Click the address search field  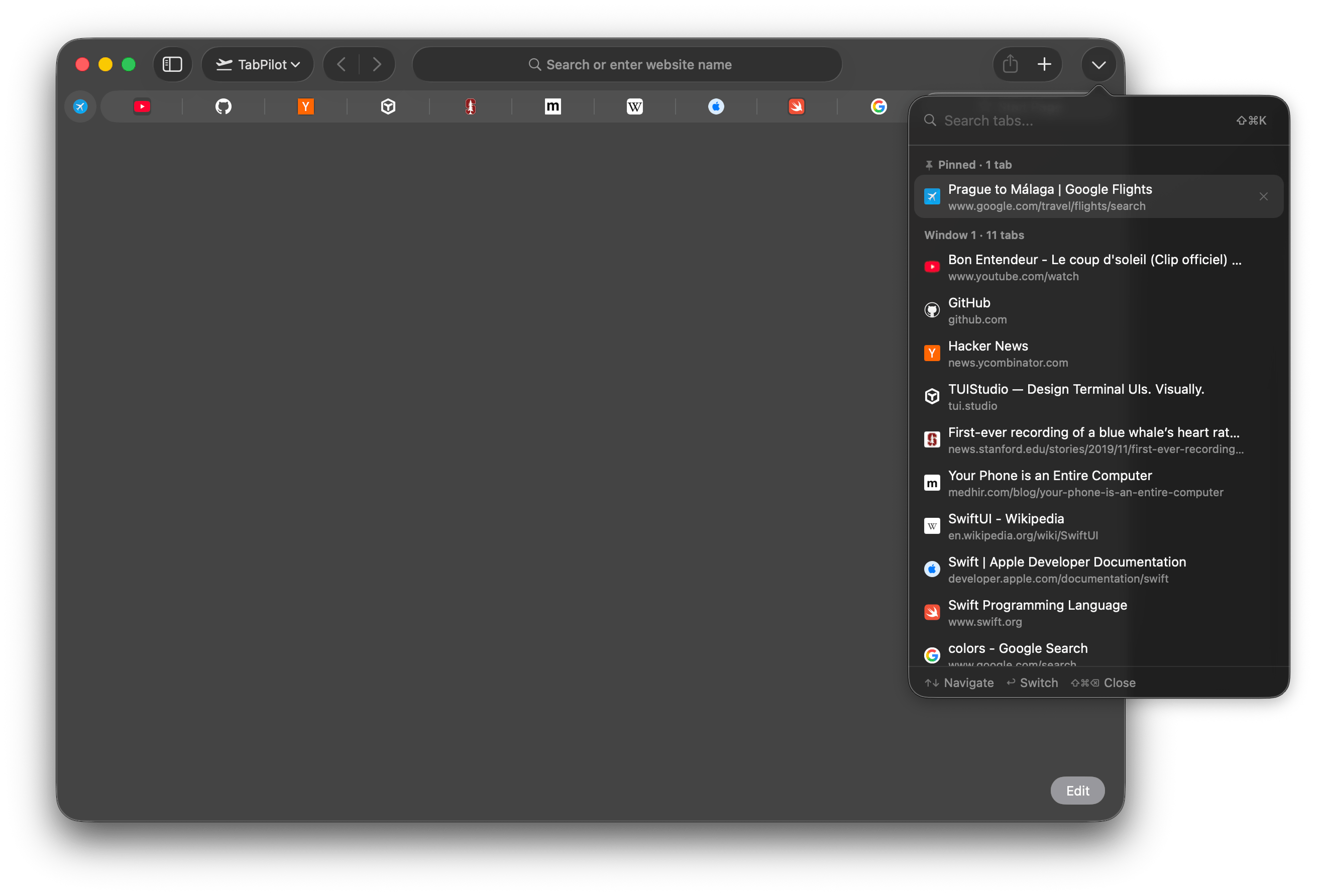click(626, 64)
